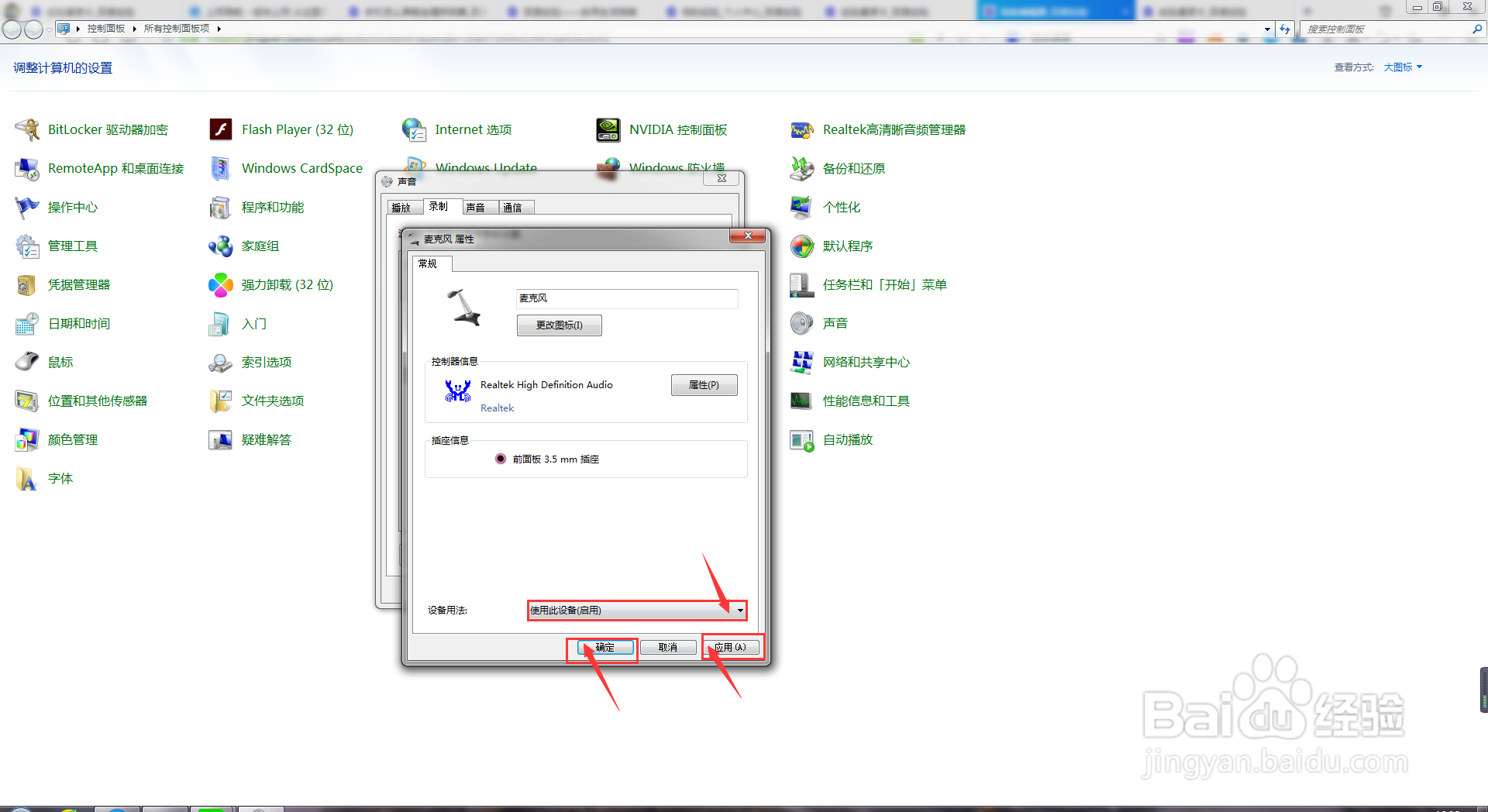Click 更改图标(I) button

(x=560, y=325)
